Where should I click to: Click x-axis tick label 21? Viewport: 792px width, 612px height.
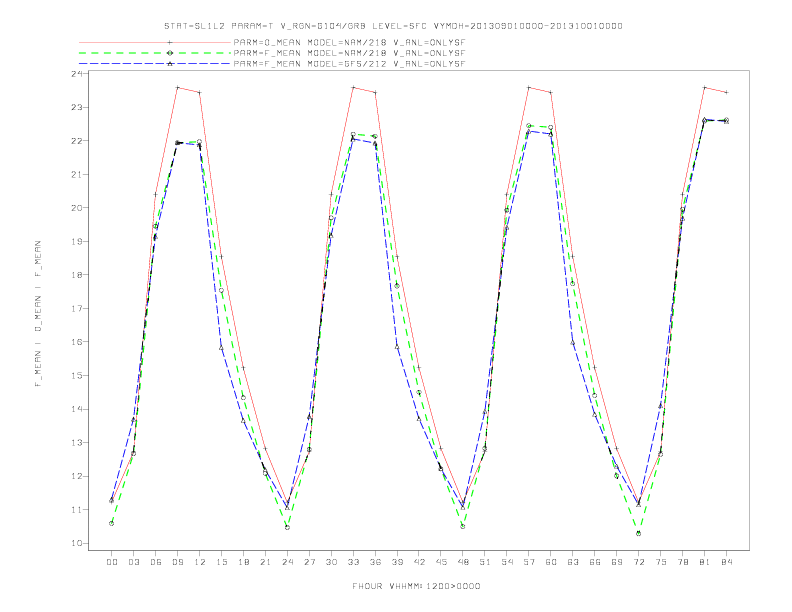(265, 562)
